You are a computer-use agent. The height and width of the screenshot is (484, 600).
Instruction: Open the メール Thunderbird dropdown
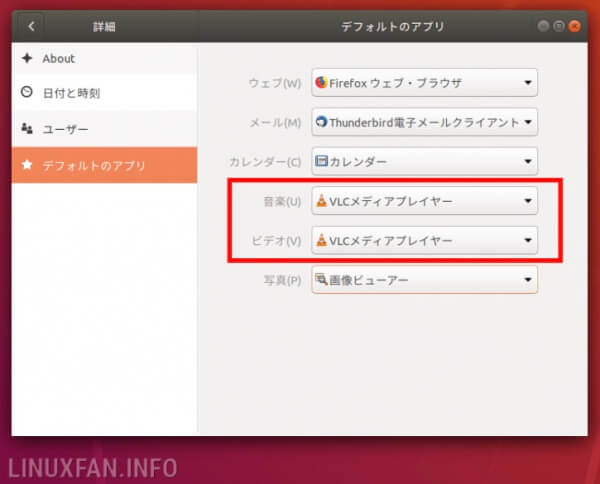click(424, 122)
